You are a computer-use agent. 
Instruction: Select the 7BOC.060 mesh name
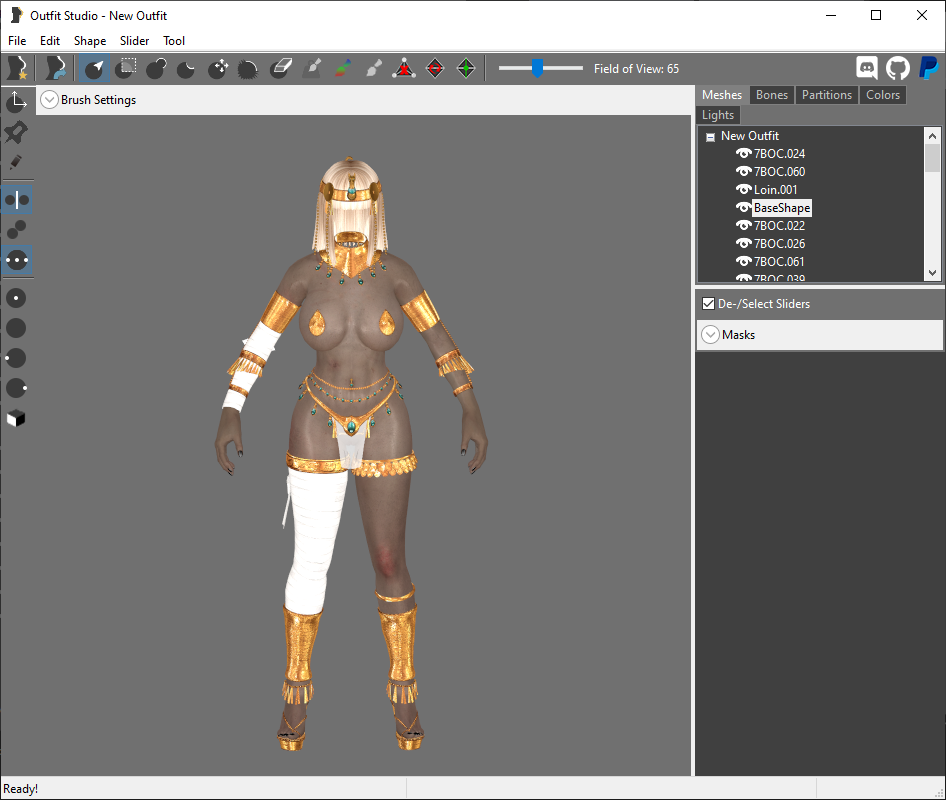click(x=779, y=171)
